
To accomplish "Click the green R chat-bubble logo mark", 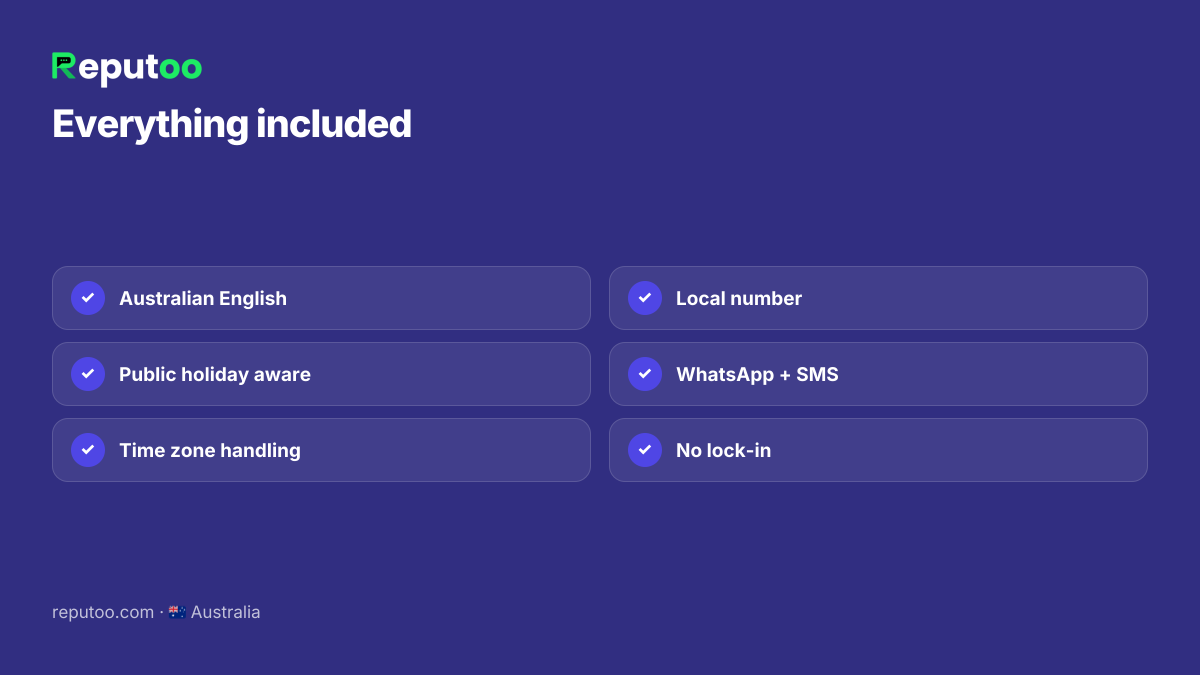I will [x=64, y=66].
